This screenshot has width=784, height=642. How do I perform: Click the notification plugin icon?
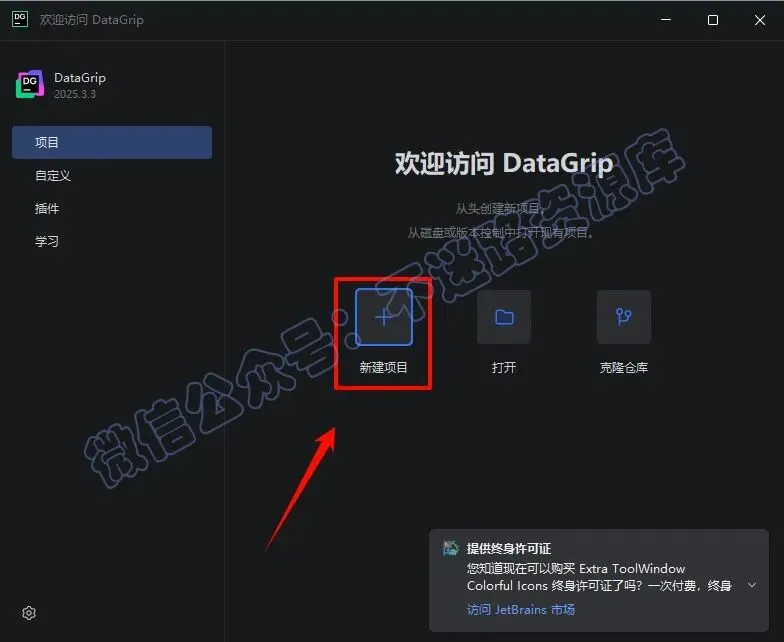click(450, 548)
